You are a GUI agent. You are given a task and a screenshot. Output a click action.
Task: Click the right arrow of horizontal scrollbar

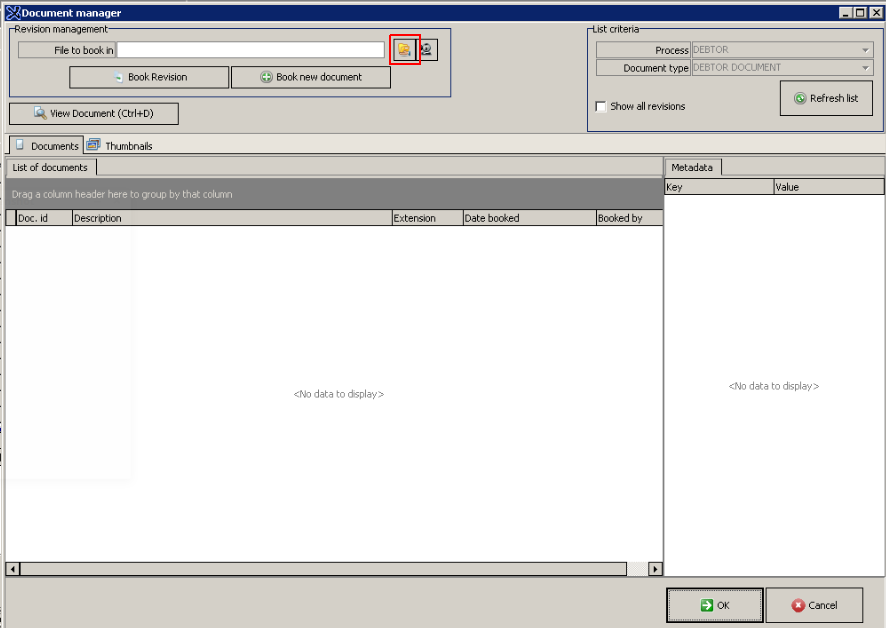point(655,569)
